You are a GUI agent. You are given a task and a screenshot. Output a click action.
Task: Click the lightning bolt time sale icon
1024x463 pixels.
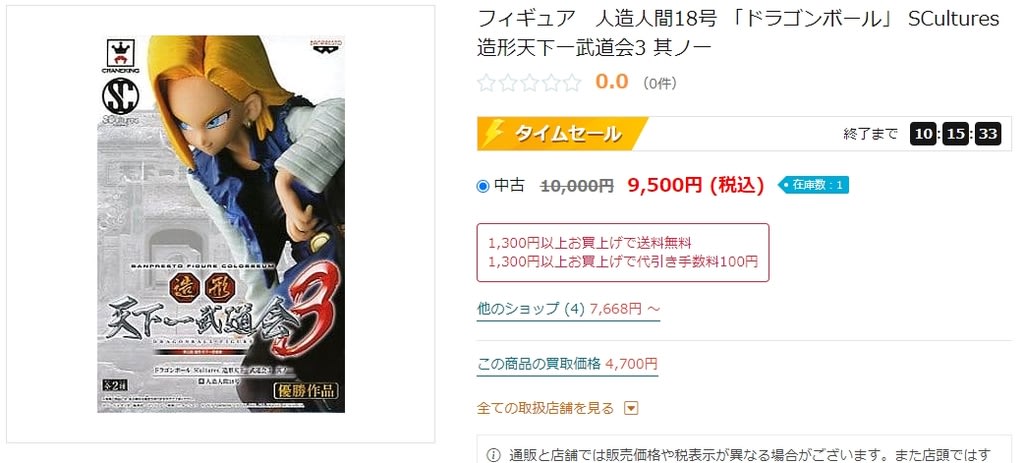492,133
